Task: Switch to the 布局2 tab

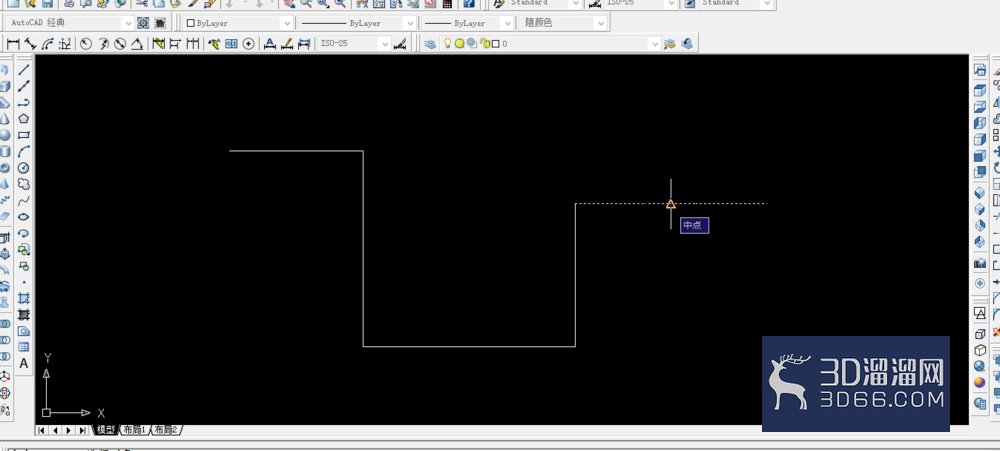Action: click(x=166, y=430)
